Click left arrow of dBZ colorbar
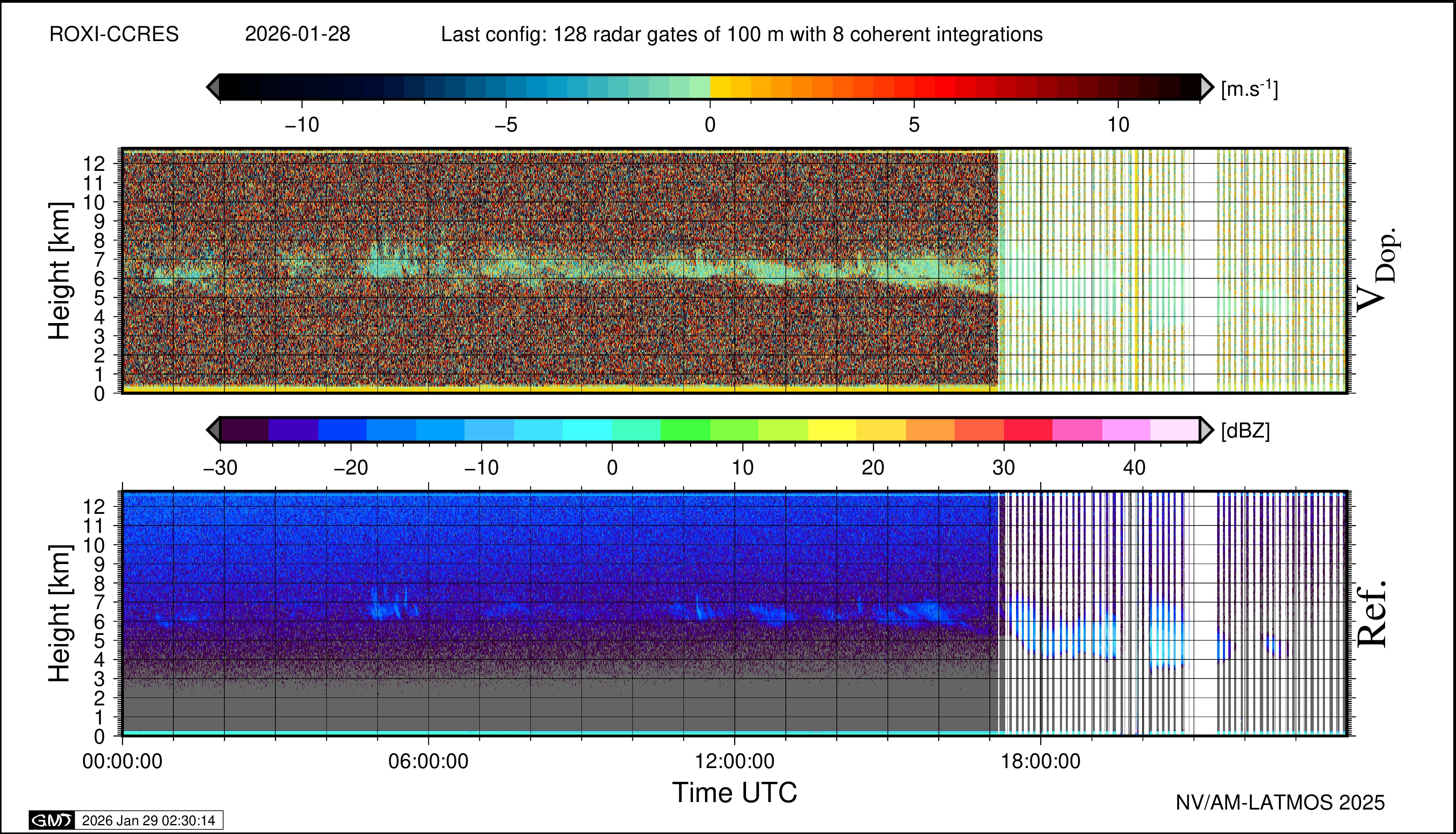Image resolution: width=1456 pixels, height=834 pixels. coord(213,430)
